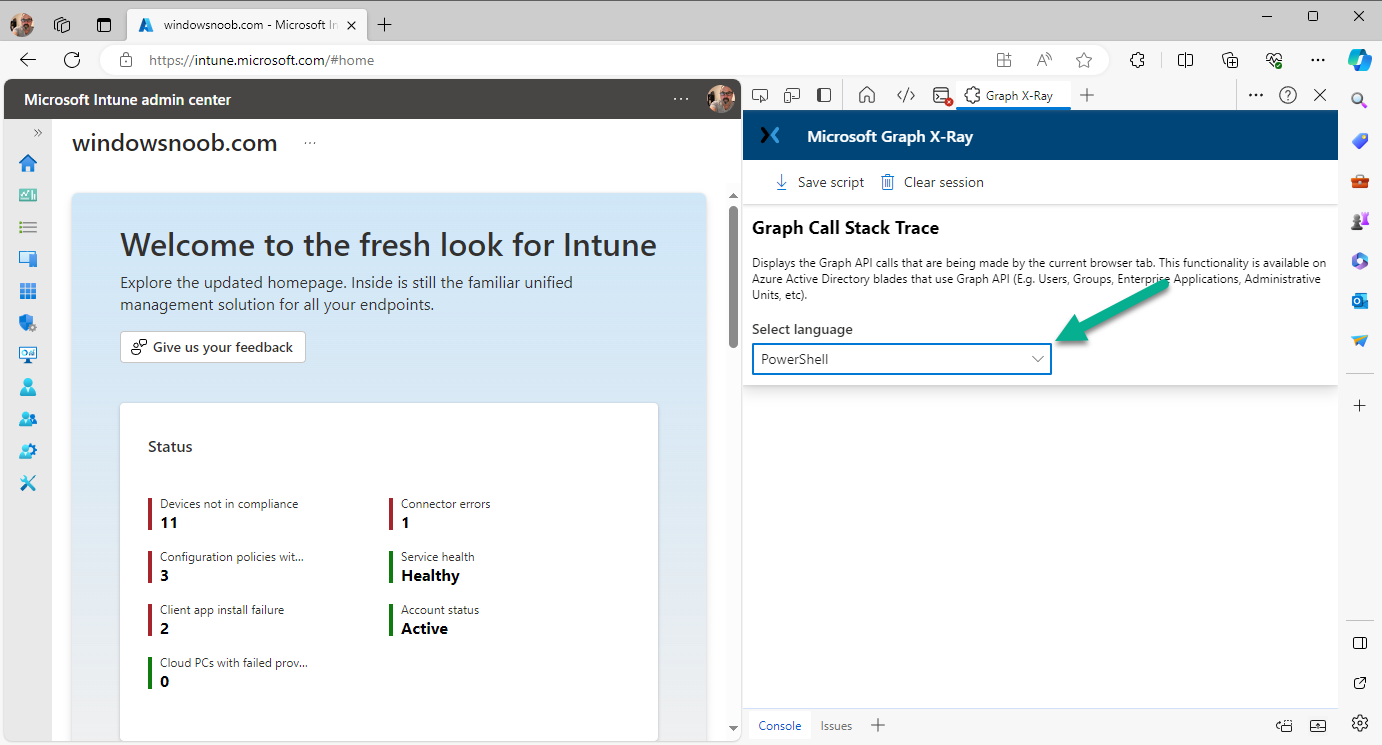This screenshot has height=745, width=1382.
Task: Open Home in the Intune sidebar
Action: coord(28,163)
